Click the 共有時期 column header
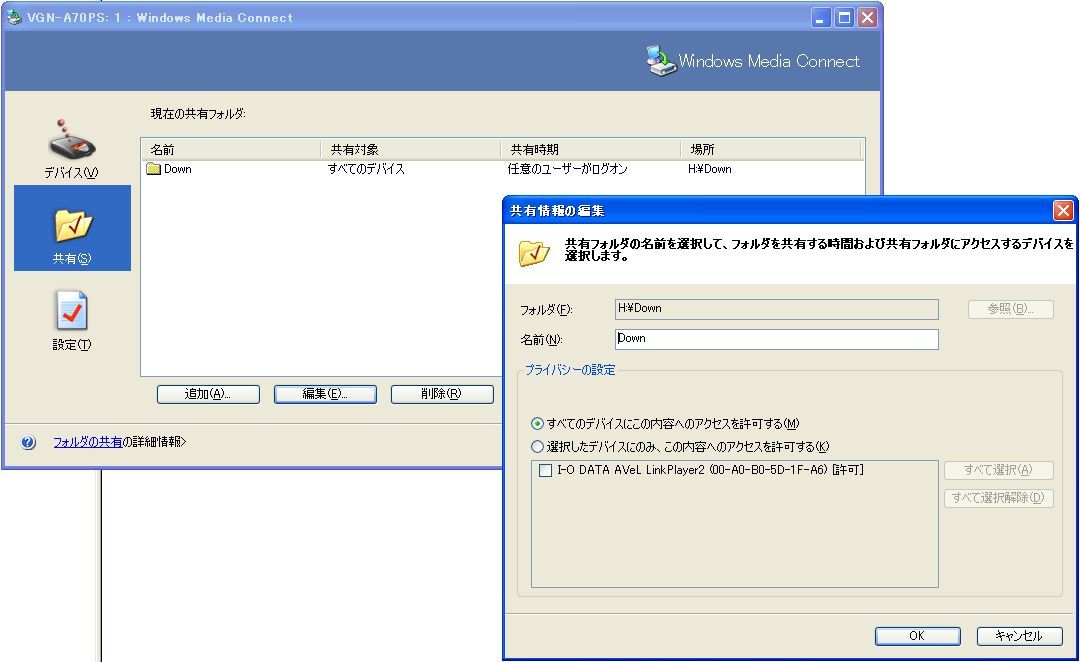 pyautogui.click(x=591, y=149)
